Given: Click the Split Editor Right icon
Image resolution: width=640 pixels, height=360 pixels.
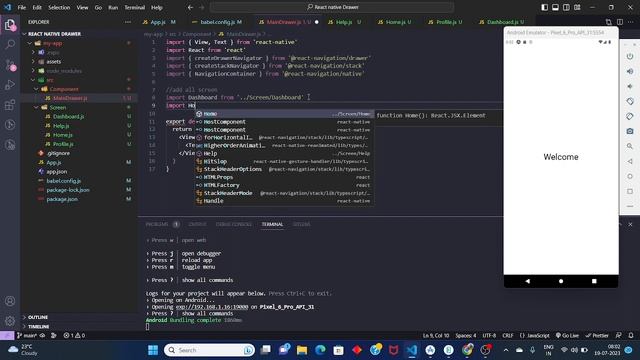Looking at the screenshot, I should [x=620, y=22].
